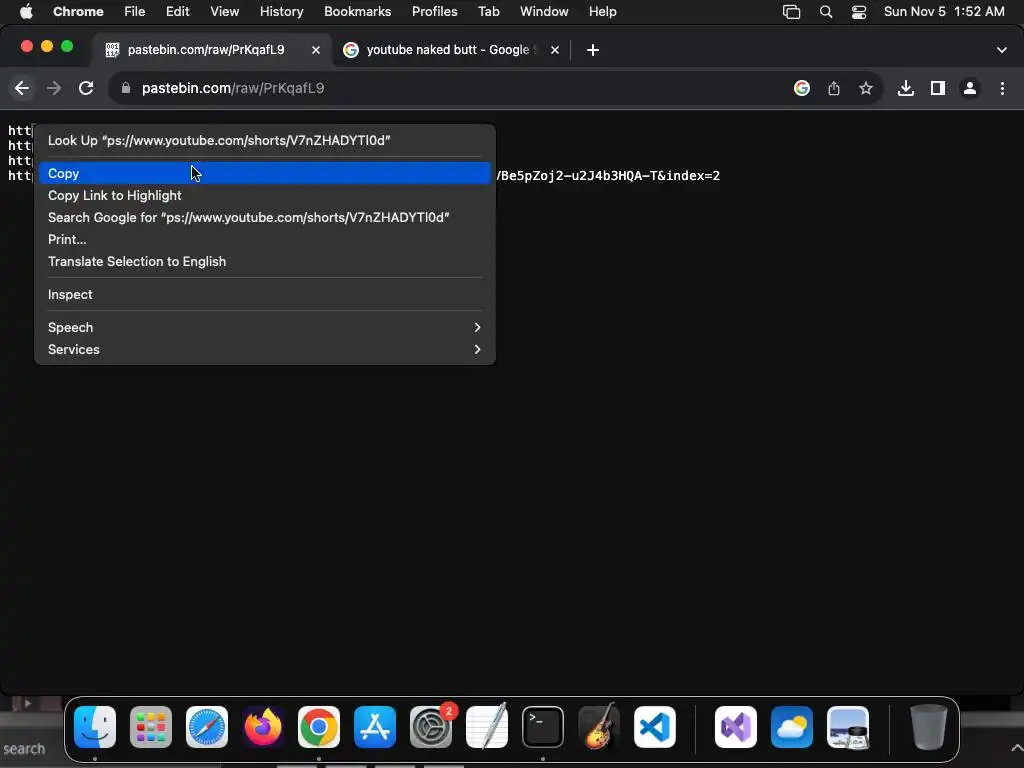Go forward using the browser forward arrow
1024x768 pixels.
54,88
